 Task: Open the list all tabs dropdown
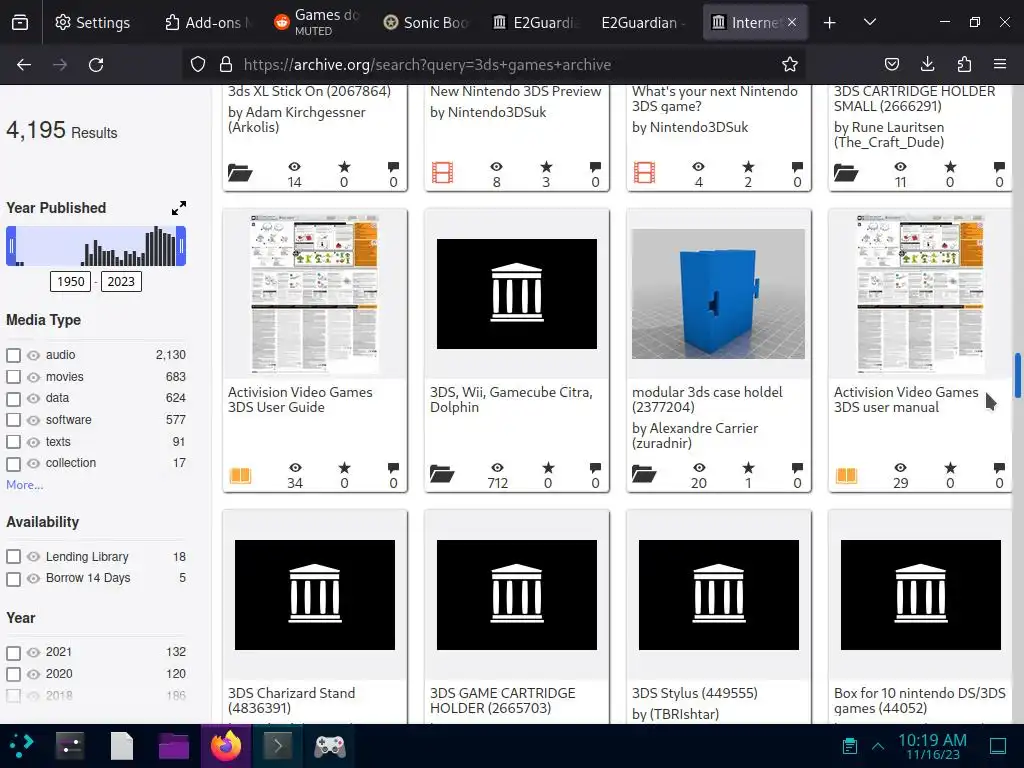click(x=870, y=23)
